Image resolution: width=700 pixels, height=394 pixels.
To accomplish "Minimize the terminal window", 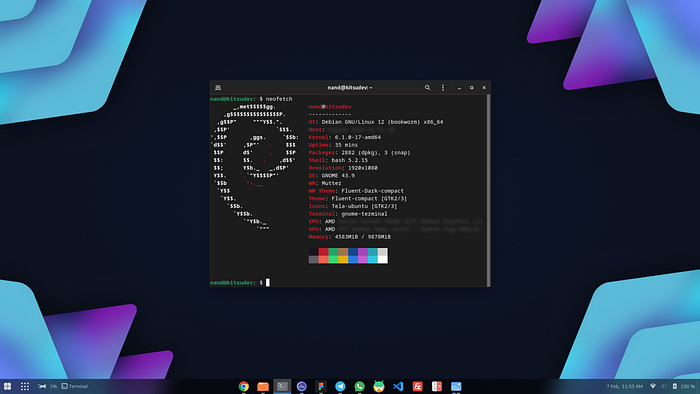I will click(459, 88).
